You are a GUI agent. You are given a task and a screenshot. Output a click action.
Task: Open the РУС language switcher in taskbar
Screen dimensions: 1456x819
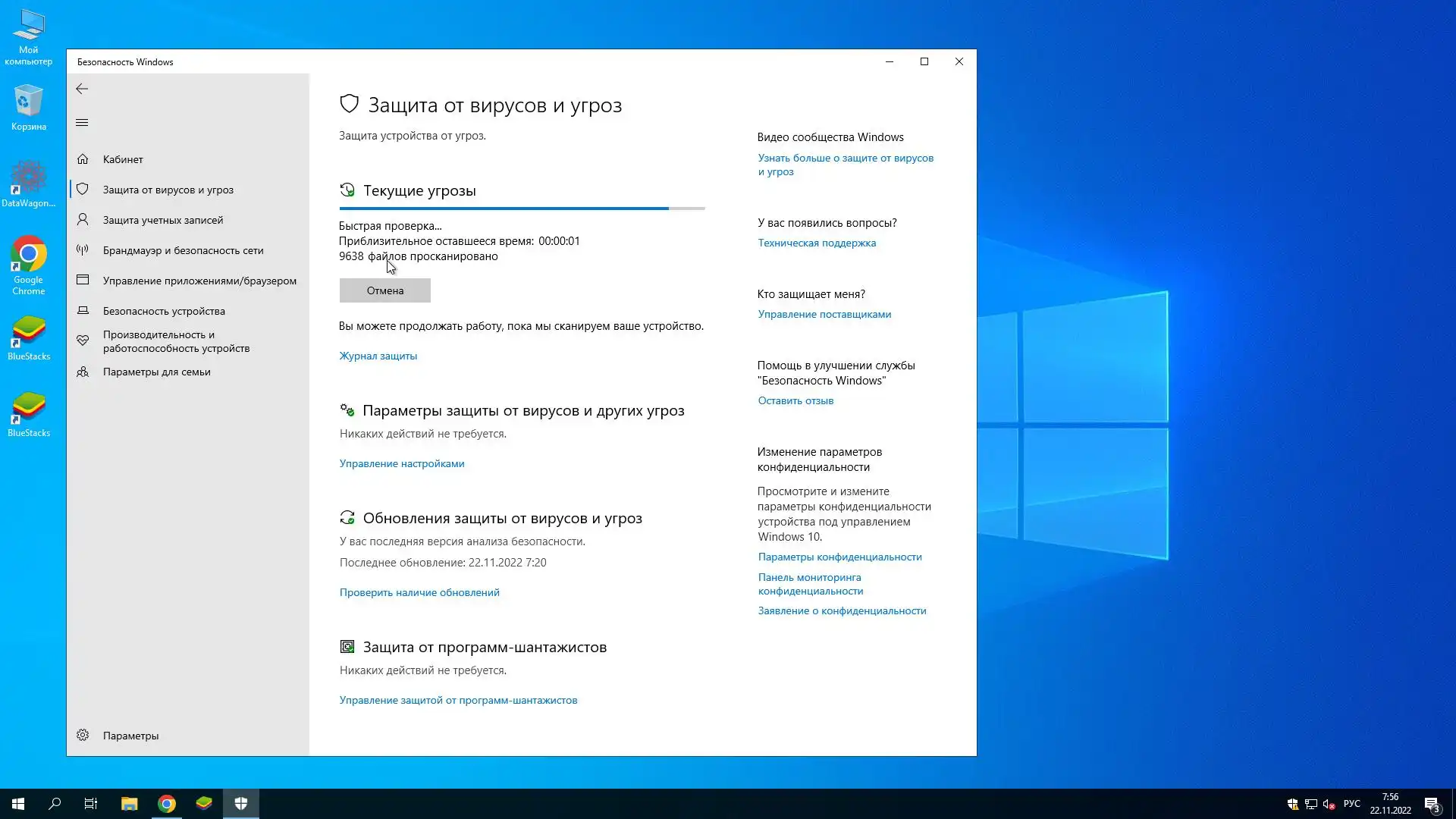tap(1351, 804)
